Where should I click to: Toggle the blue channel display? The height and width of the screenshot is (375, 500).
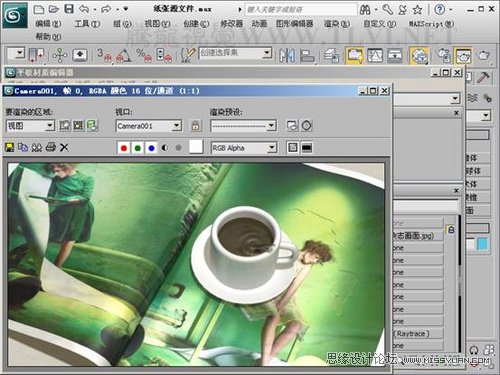click(151, 148)
